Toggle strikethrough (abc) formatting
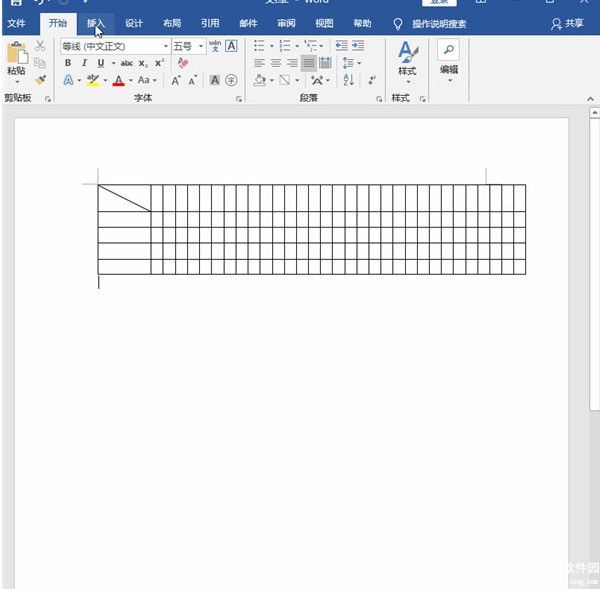The image size is (600, 589). pyautogui.click(x=127, y=63)
